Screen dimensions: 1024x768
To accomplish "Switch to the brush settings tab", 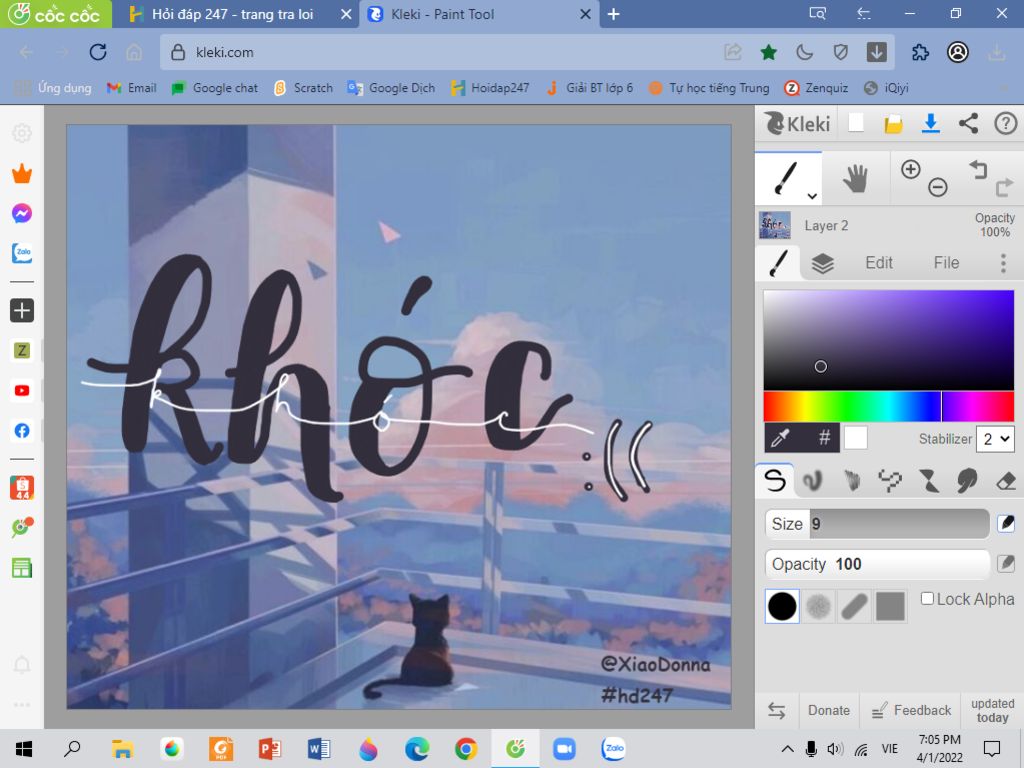I will 778,263.
